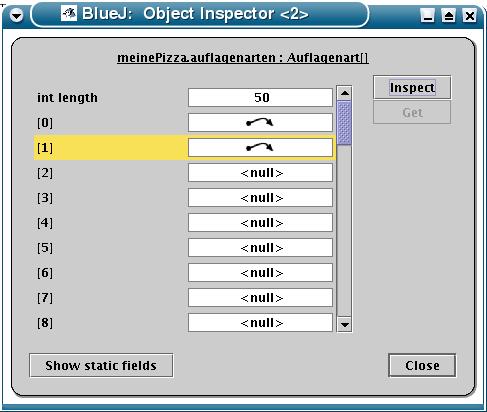Select array element [8] at list bottom
The height and width of the screenshot is (412, 487).
coord(185,323)
